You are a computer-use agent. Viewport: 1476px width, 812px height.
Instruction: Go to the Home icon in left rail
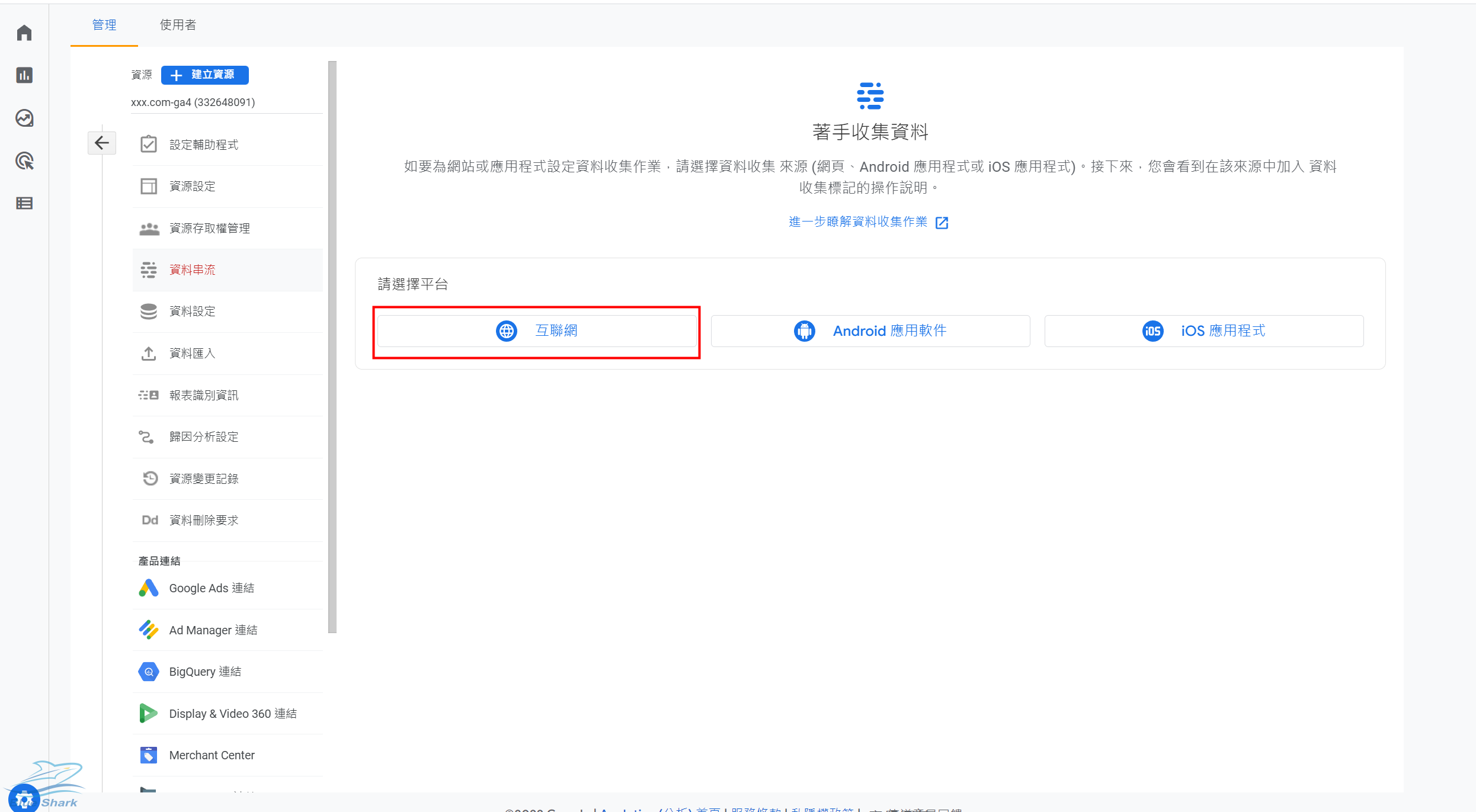click(x=24, y=33)
